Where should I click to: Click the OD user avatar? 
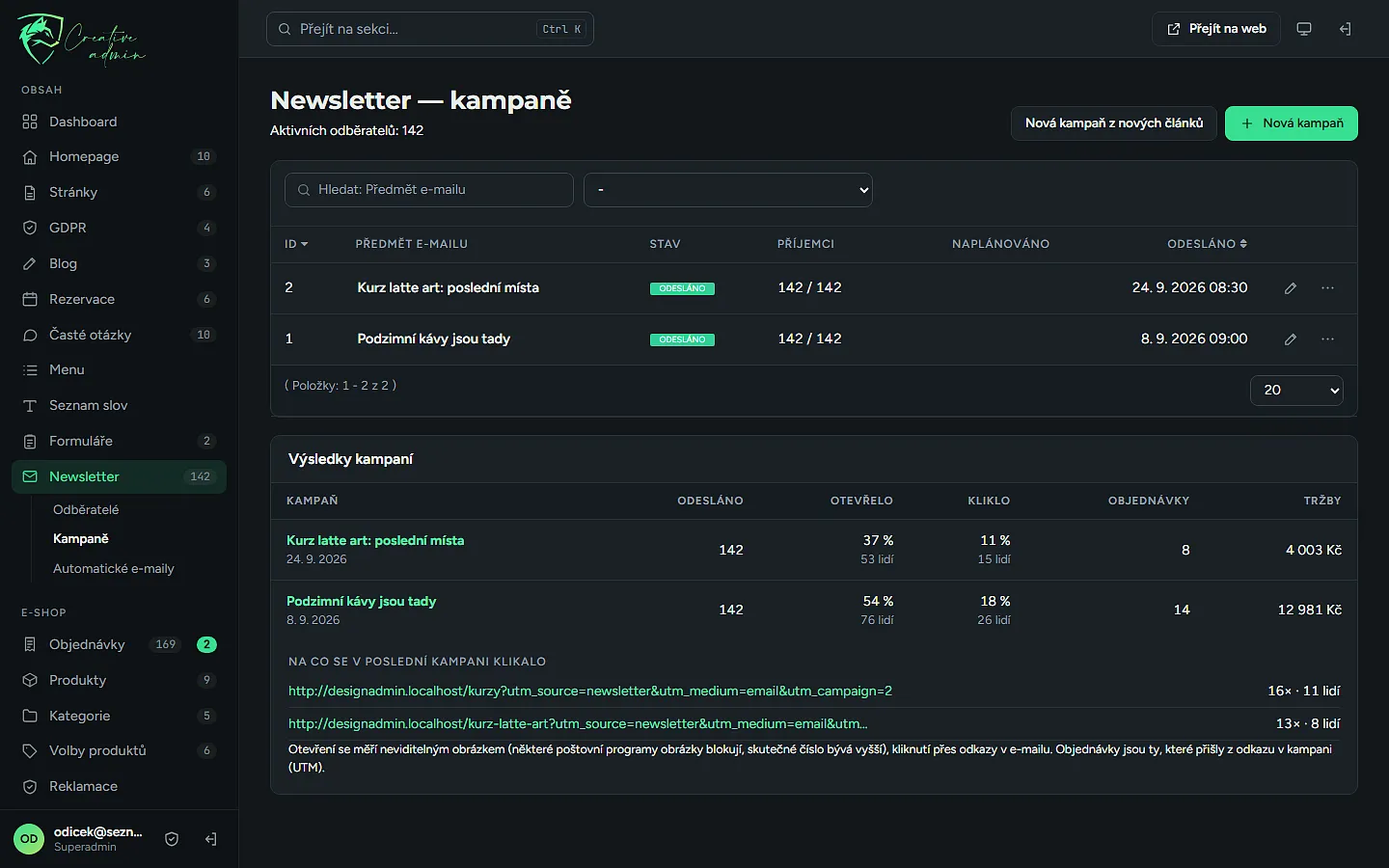point(29,839)
